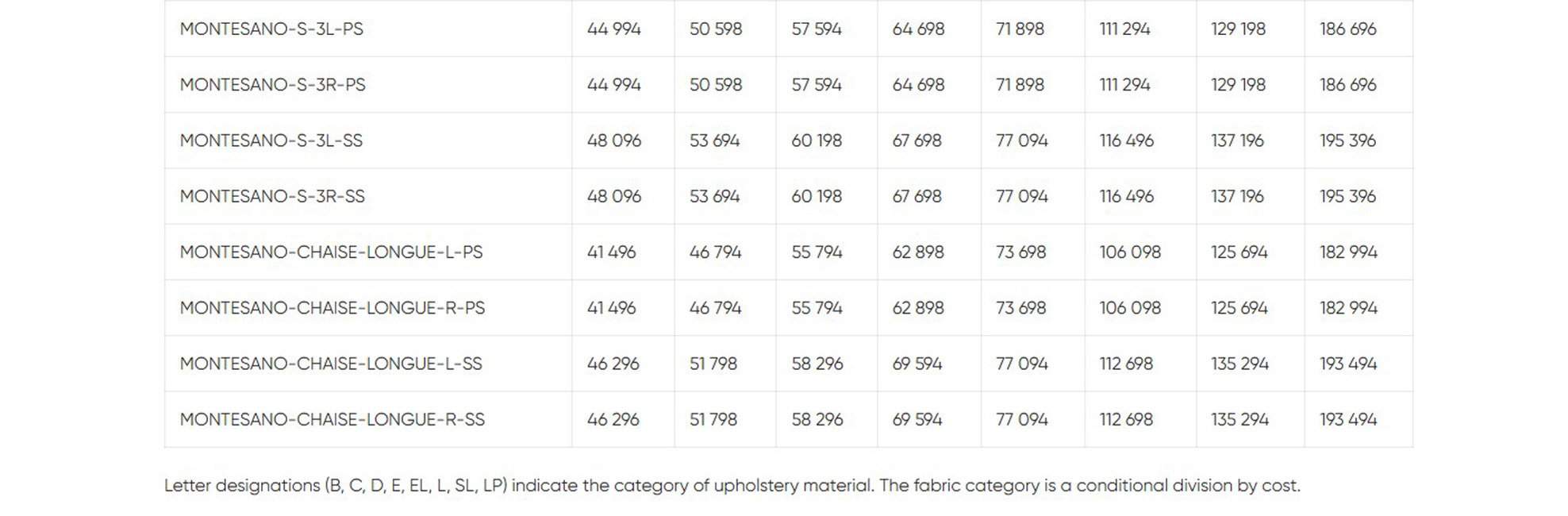Viewport: 1568px width, 516px height.
Task: Click the MONTESANO-S-3L-SS row label
Action: 271,141
